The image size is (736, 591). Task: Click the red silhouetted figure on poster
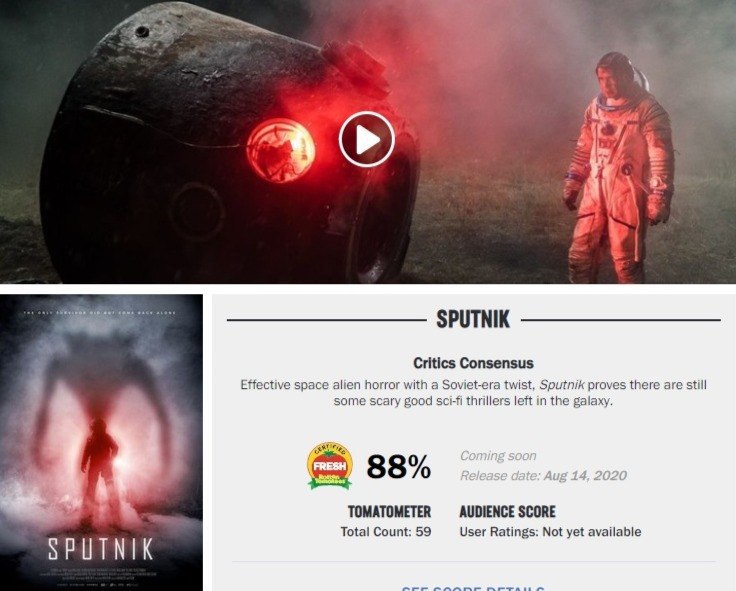tap(99, 468)
